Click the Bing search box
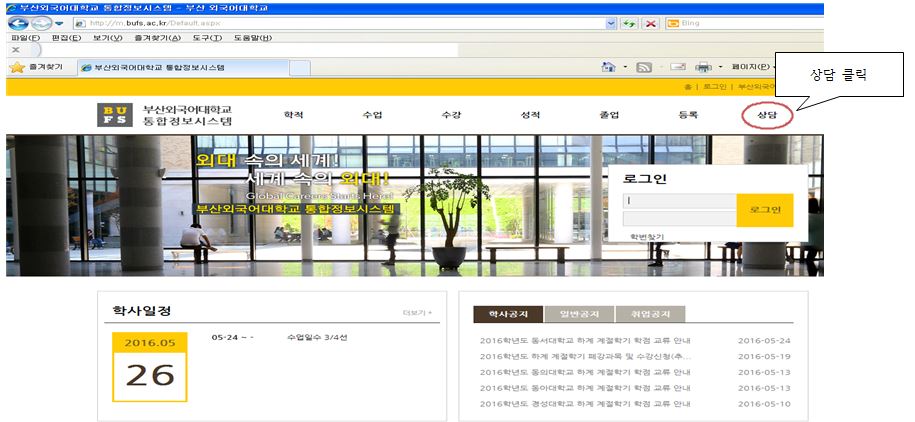The image size is (915, 422). click(x=740, y=23)
